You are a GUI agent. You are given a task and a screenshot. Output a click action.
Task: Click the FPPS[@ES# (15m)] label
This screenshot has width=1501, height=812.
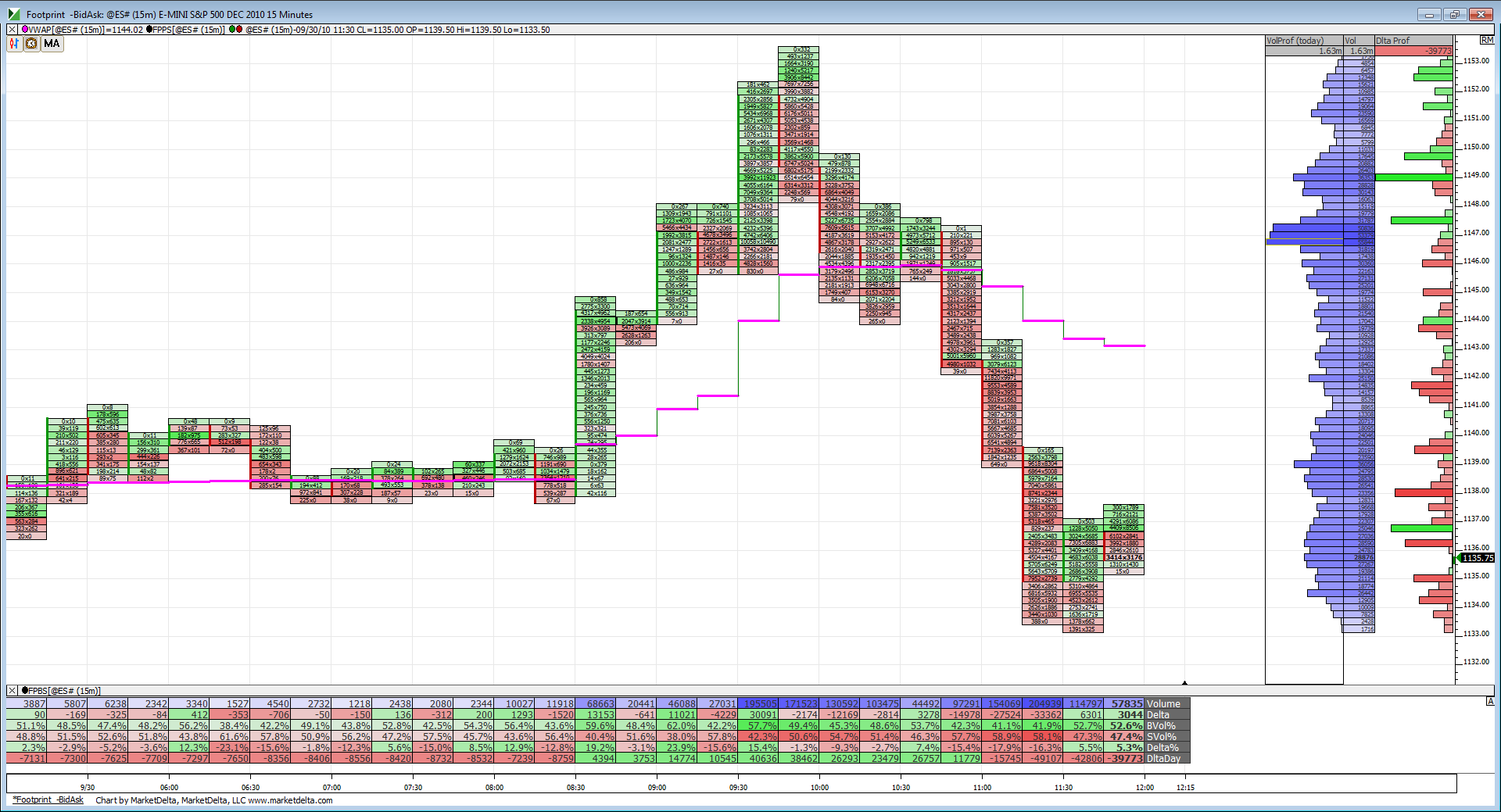point(188,30)
